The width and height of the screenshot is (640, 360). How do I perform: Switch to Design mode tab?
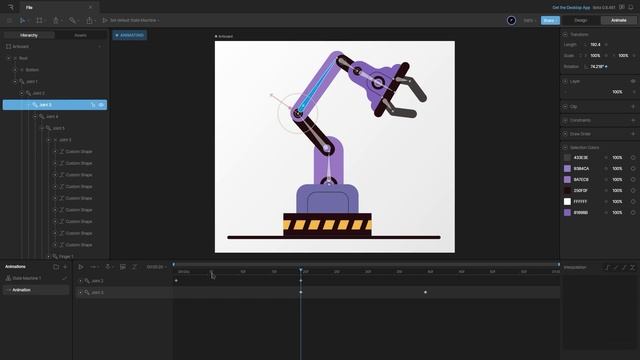click(581, 20)
